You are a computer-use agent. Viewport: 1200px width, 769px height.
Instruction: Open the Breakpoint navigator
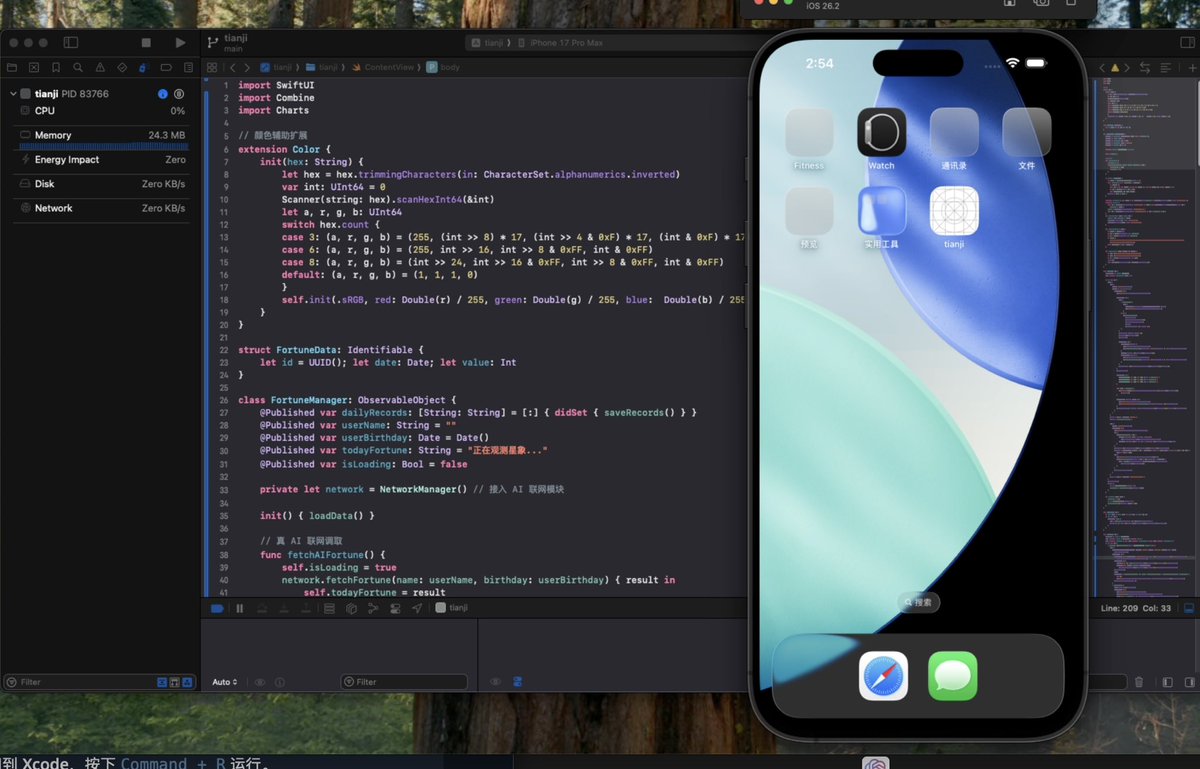click(x=166, y=68)
